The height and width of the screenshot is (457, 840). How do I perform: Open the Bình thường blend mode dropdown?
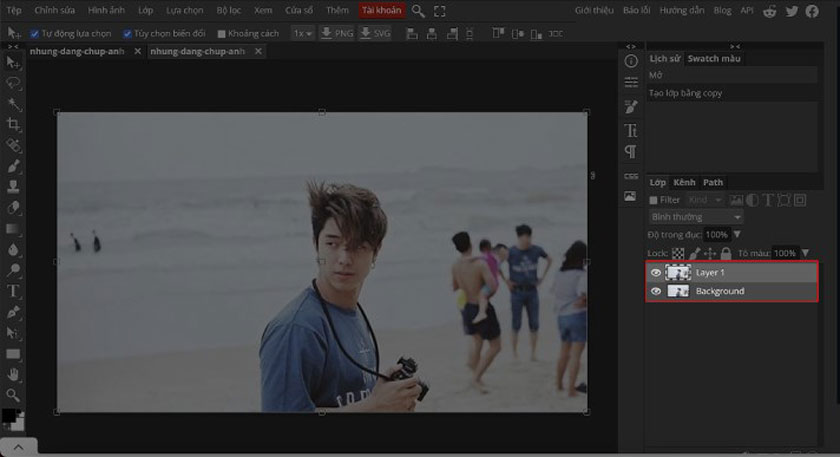696,217
